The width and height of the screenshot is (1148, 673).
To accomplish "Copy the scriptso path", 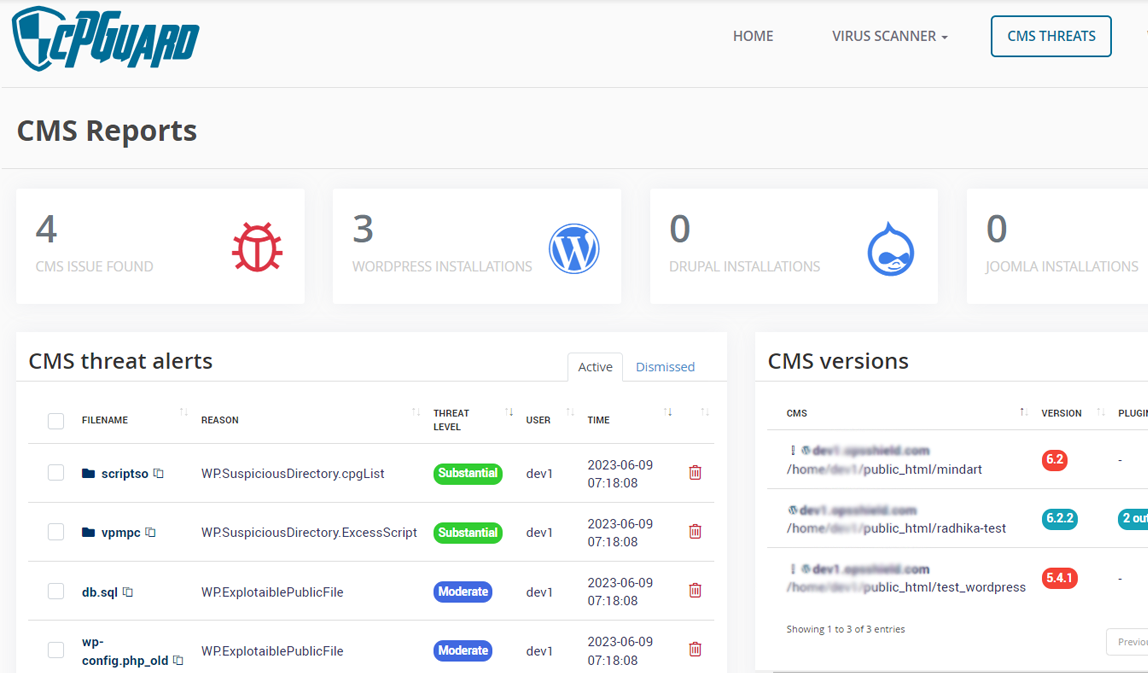I will 158,474.
